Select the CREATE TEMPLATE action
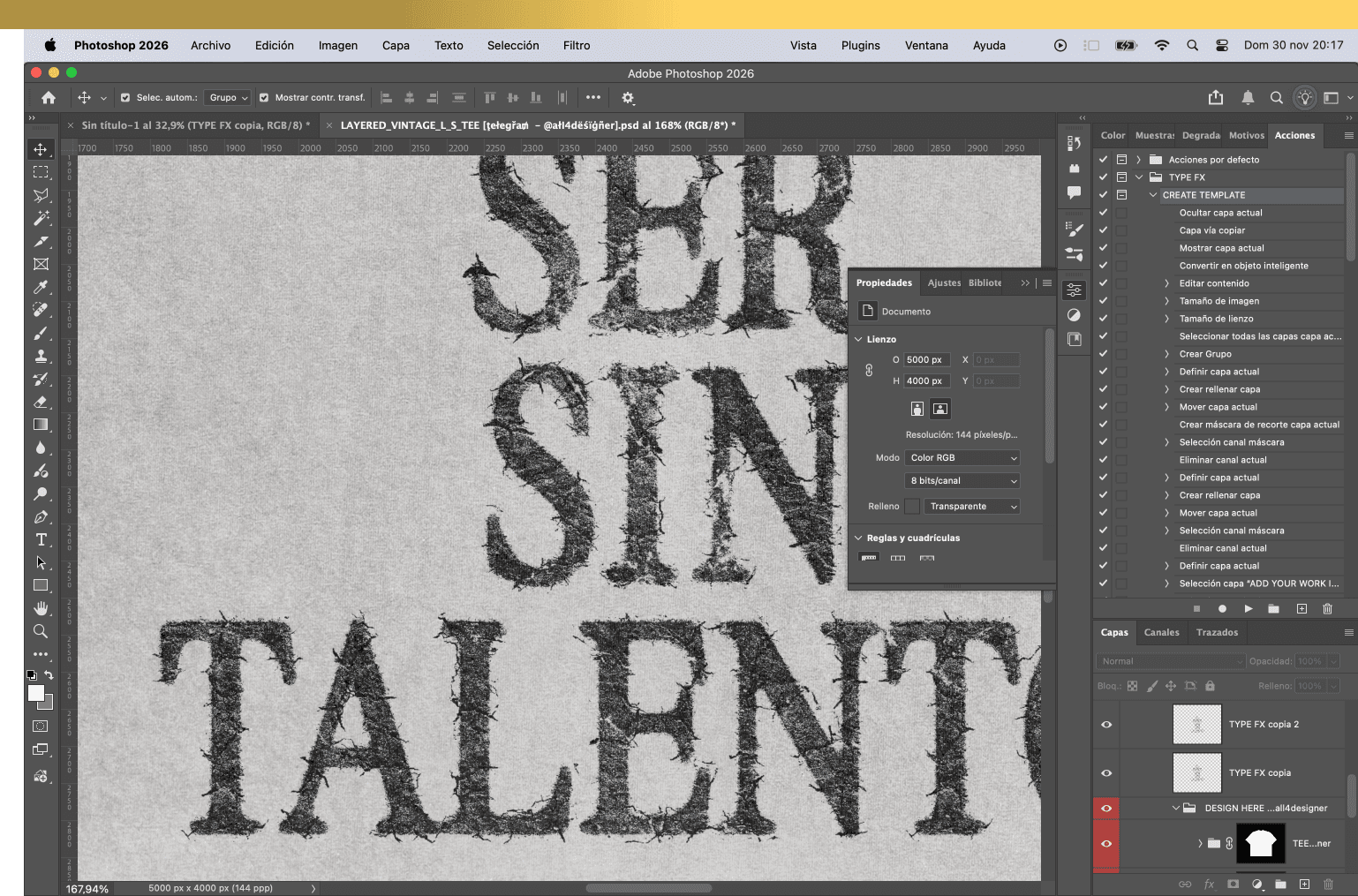The image size is (1358, 896). coord(1203,195)
